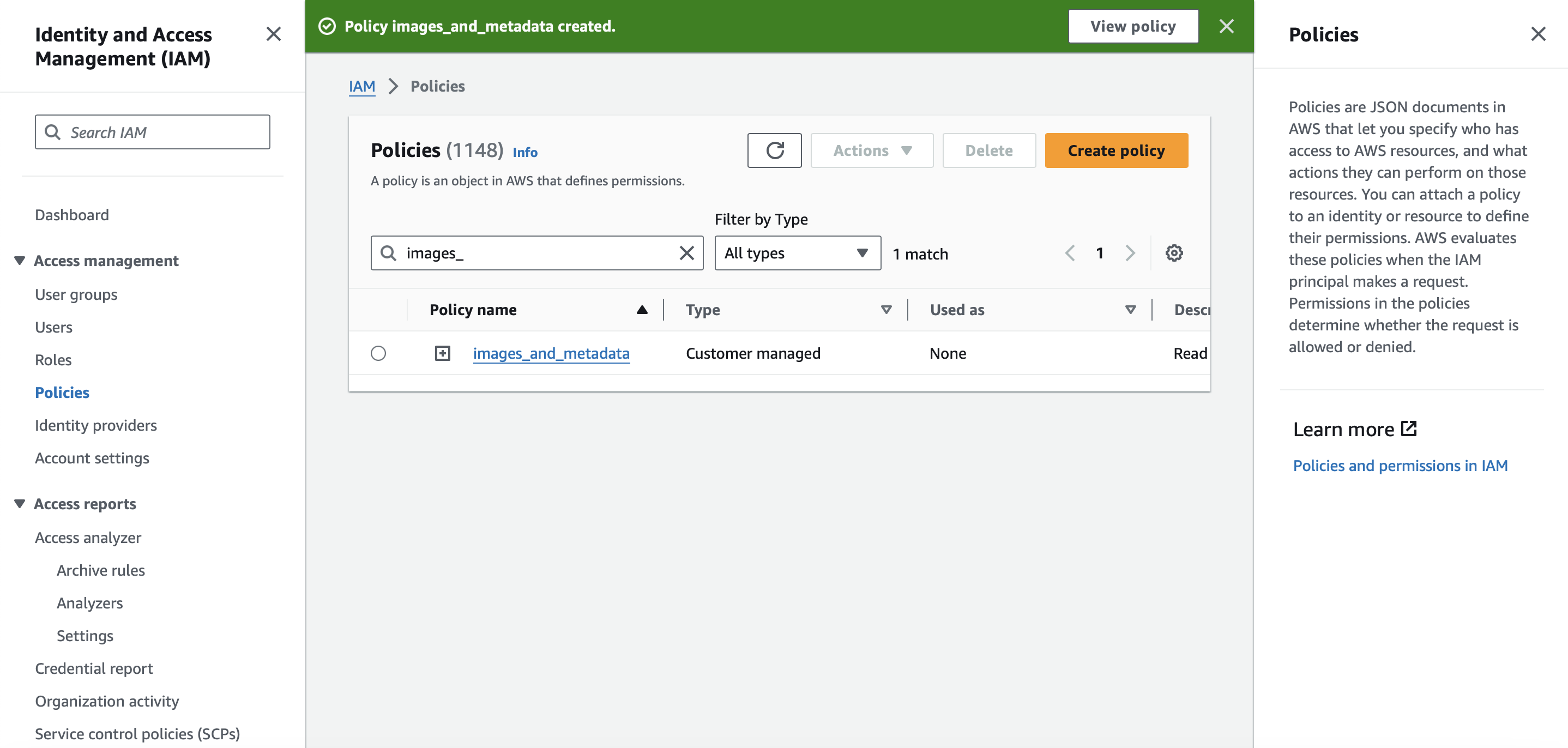Select Policies in the sidebar
The height and width of the screenshot is (748, 1568).
pyautogui.click(x=62, y=393)
